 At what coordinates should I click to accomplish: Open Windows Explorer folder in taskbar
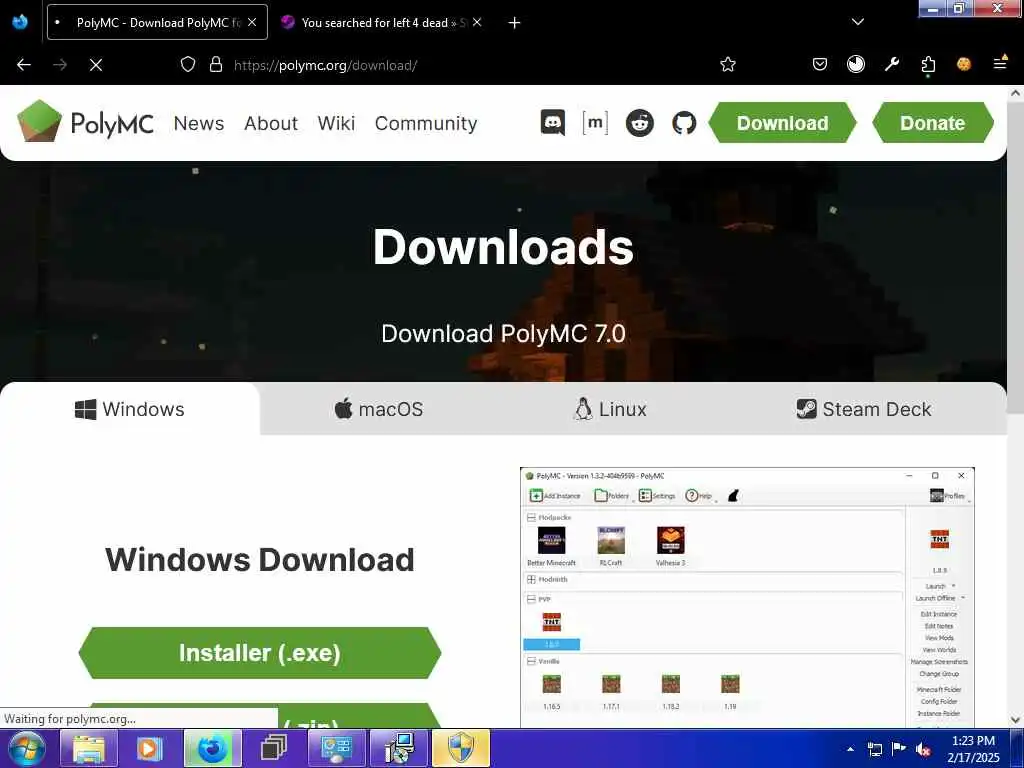point(89,748)
